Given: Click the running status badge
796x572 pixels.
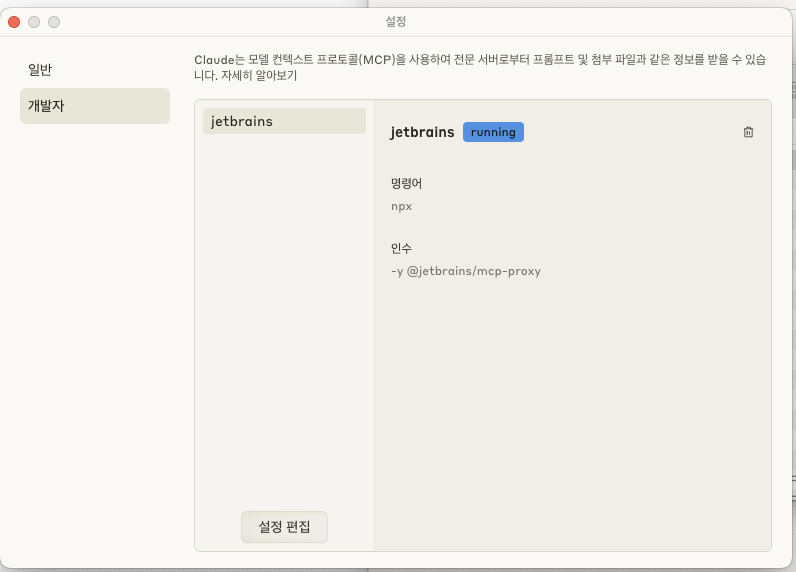Looking at the screenshot, I should (493, 132).
